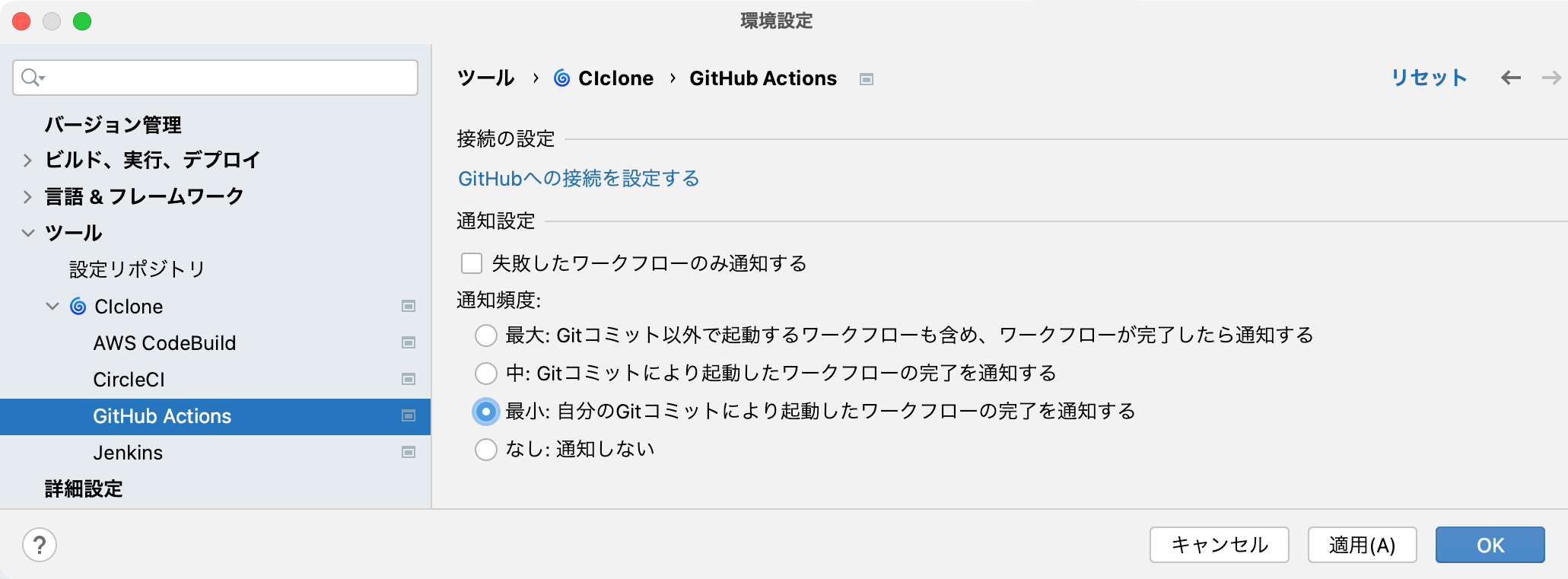This screenshot has height=579, width=1568.
Task: Click the back arrow next to リセット
Action: pos(1511,78)
